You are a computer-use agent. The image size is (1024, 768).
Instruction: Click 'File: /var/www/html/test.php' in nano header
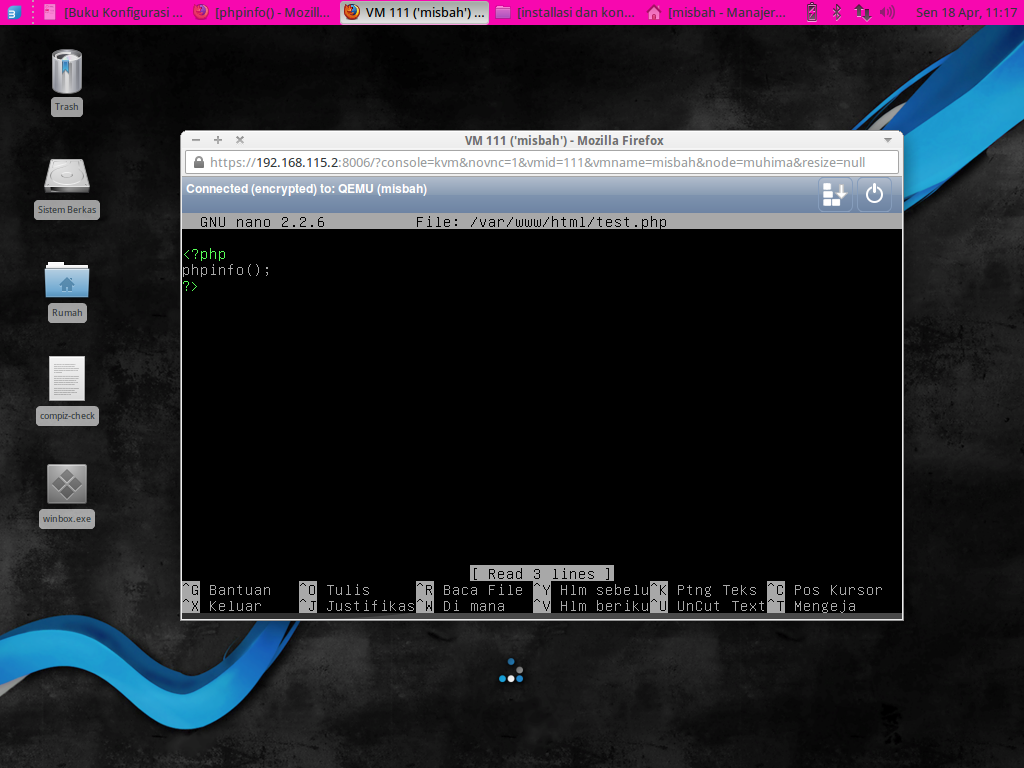click(x=541, y=222)
